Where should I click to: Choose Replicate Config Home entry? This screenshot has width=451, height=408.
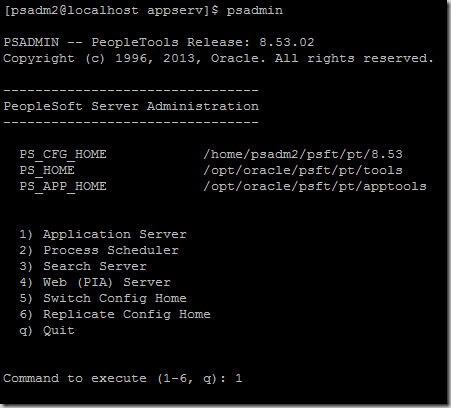click(x=115, y=314)
